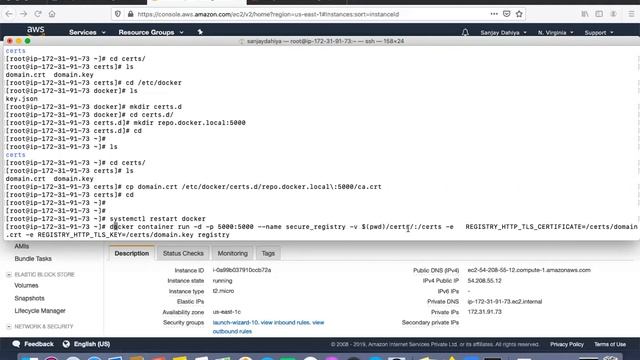The image size is (640, 360).
Task: Open the AWS pin shortcuts icon
Action: (200, 32)
